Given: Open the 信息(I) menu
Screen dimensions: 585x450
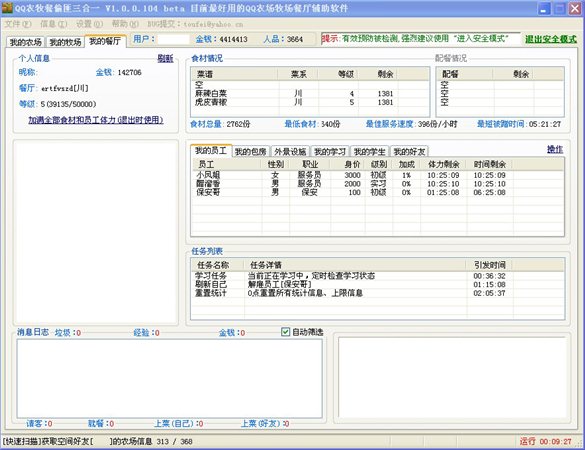Looking at the screenshot, I should (x=54, y=24).
